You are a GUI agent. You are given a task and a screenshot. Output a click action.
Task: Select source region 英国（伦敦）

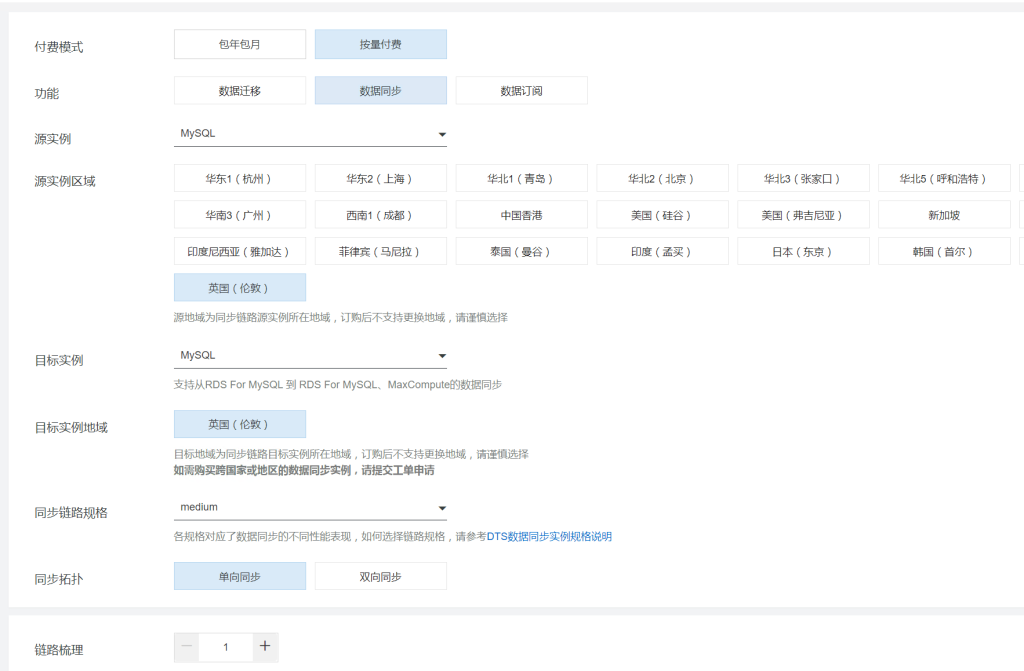pyautogui.click(x=240, y=287)
